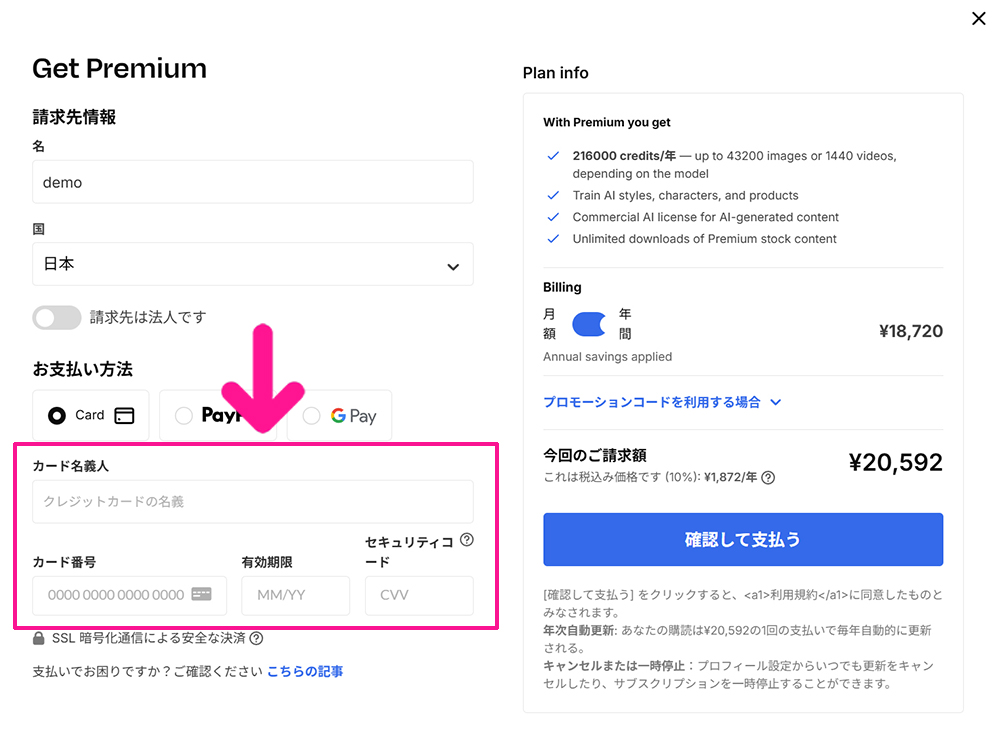Open the 国 country dropdown showing 日本

coord(253,264)
